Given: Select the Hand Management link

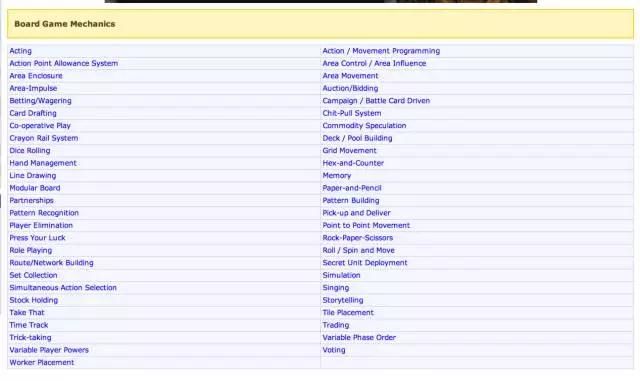Looking at the screenshot, I should coord(43,163).
